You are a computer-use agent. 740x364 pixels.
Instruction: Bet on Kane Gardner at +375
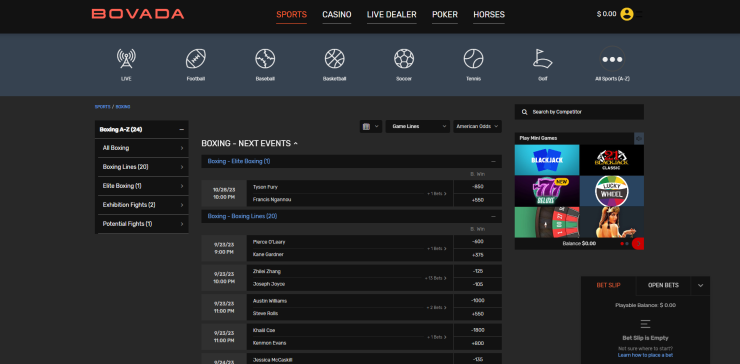pos(478,255)
